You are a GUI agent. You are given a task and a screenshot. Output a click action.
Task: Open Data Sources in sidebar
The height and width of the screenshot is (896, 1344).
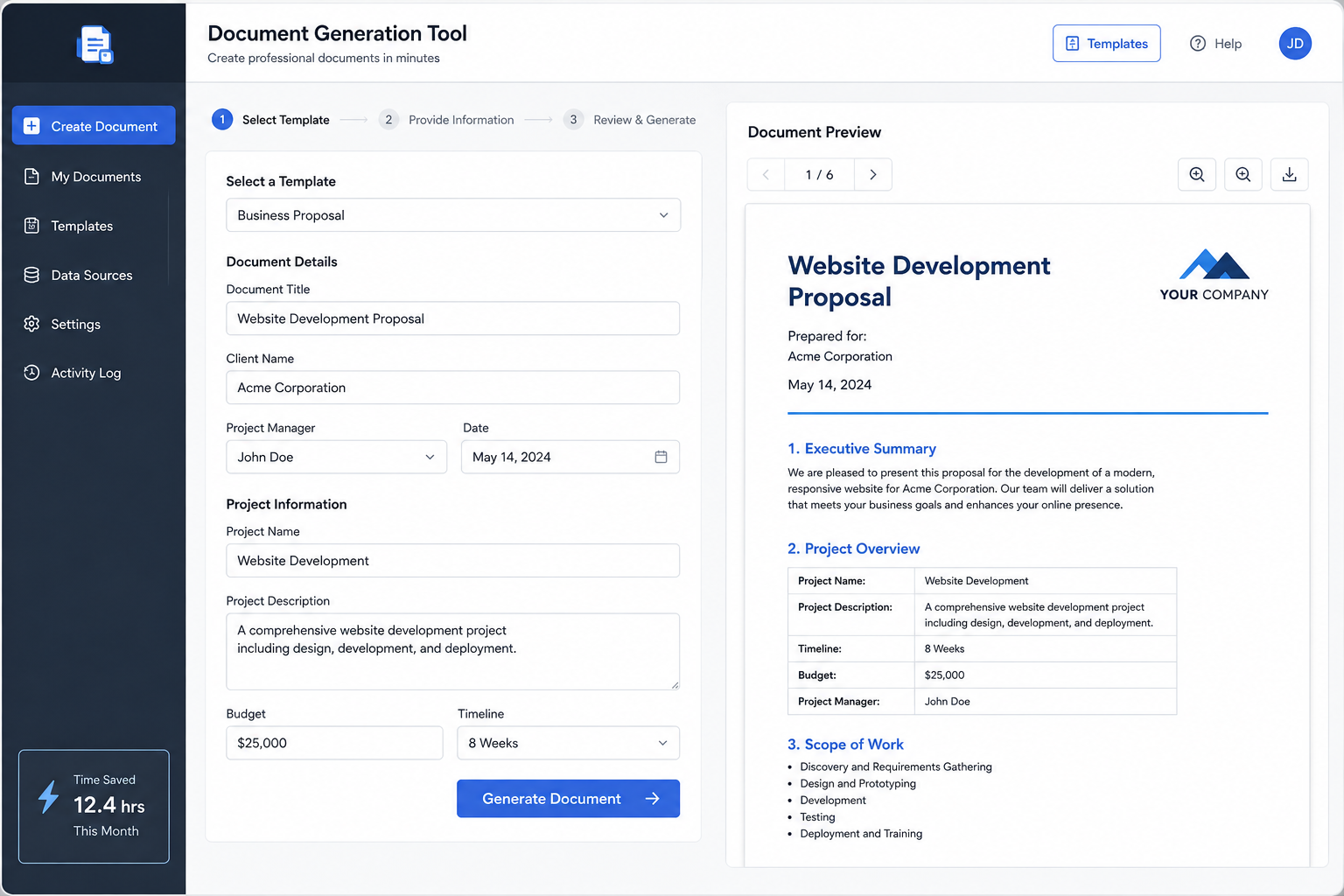[94, 275]
